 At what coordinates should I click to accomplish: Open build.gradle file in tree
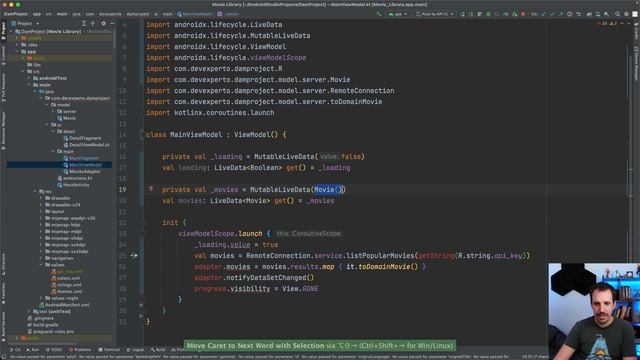[43, 325]
